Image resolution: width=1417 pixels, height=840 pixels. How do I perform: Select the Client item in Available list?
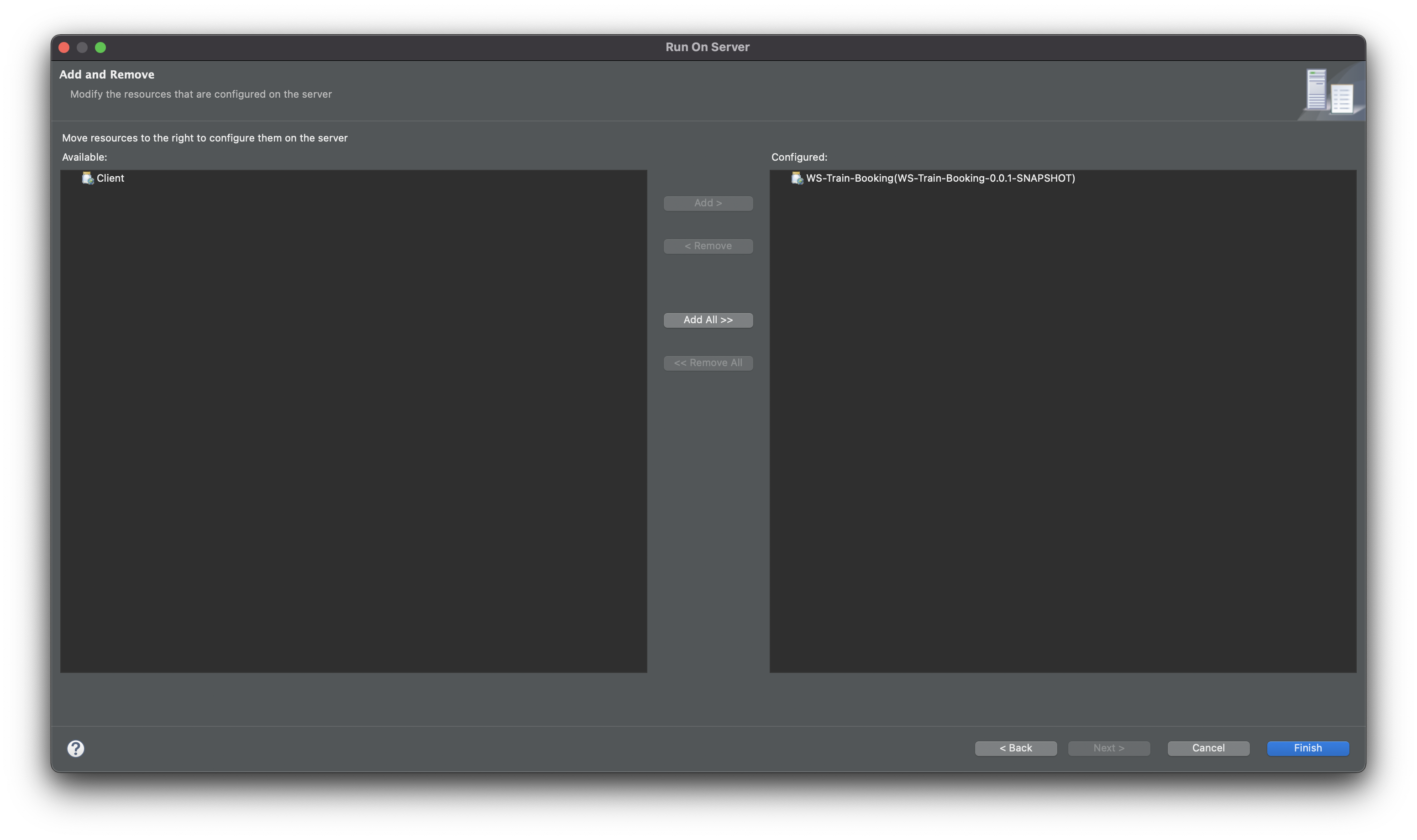tap(110, 178)
